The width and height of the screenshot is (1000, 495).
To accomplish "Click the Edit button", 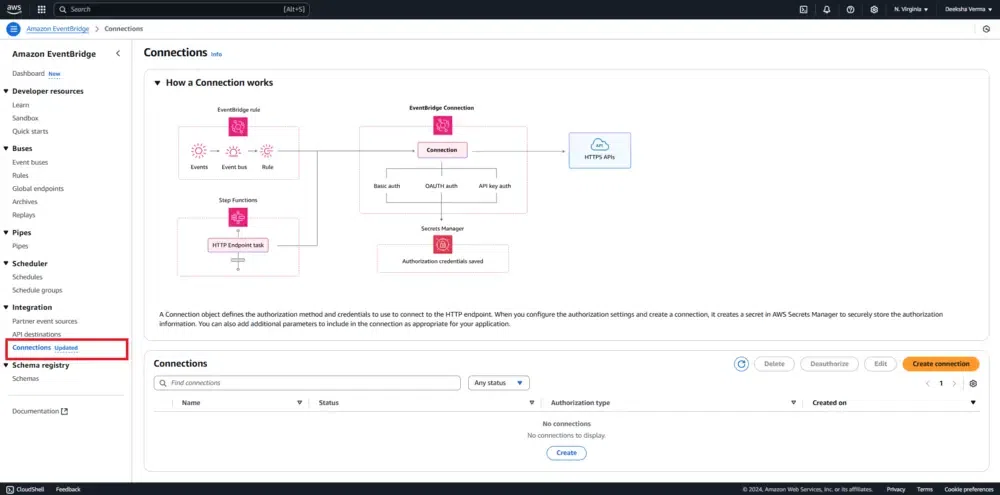I will pos(881,364).
